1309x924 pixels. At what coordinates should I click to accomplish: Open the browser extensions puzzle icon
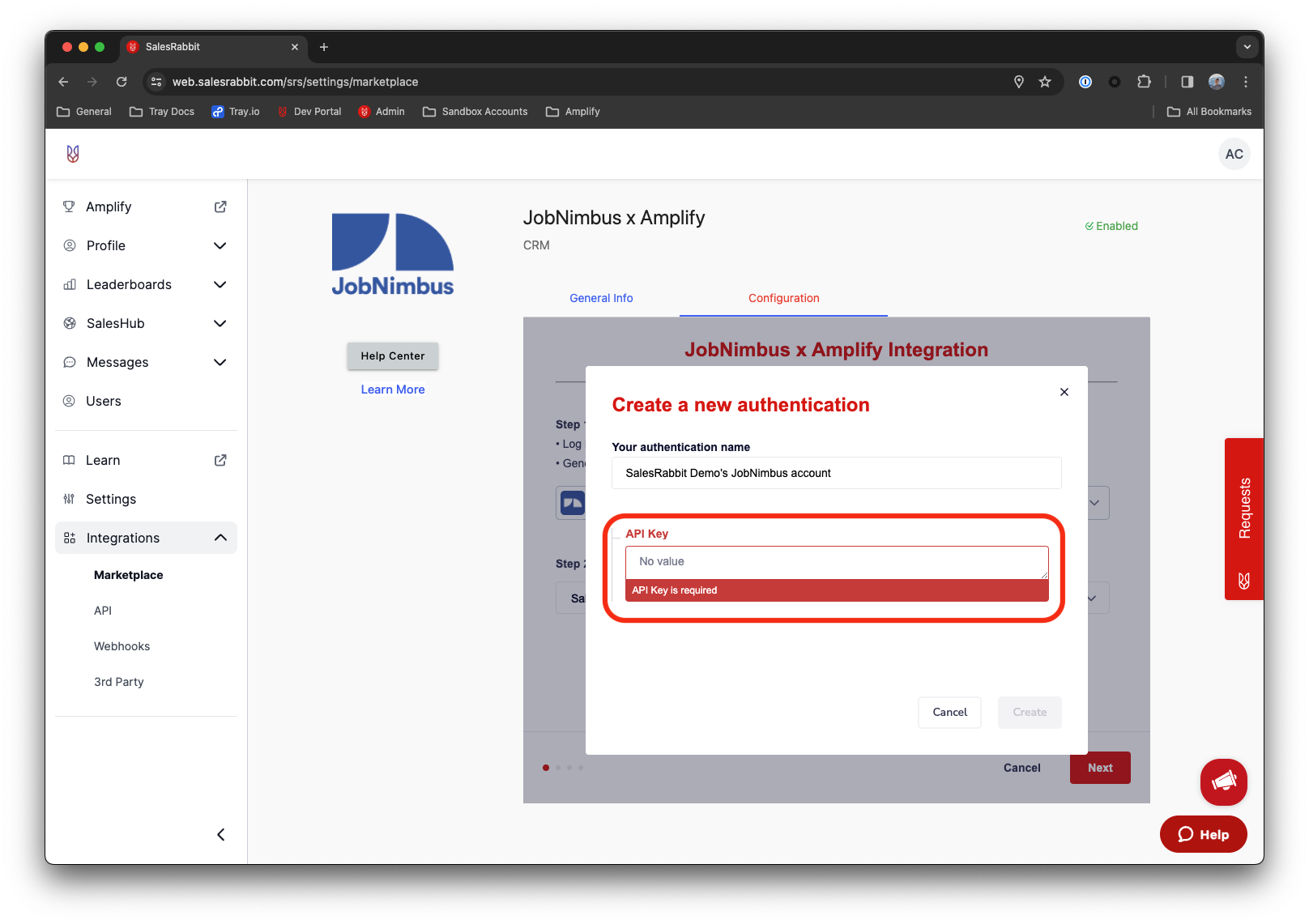(x=1144, y=82)
